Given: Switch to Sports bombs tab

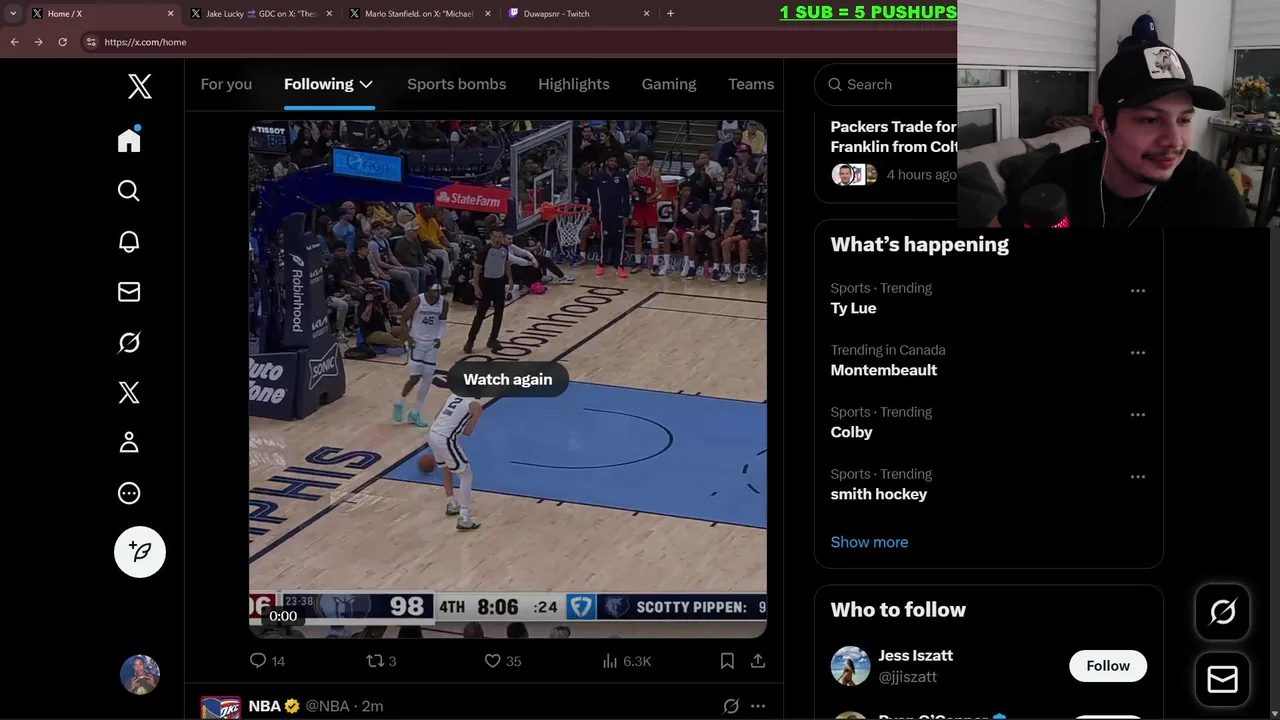Looking at the screenshot, I should [x=456, y=84].
